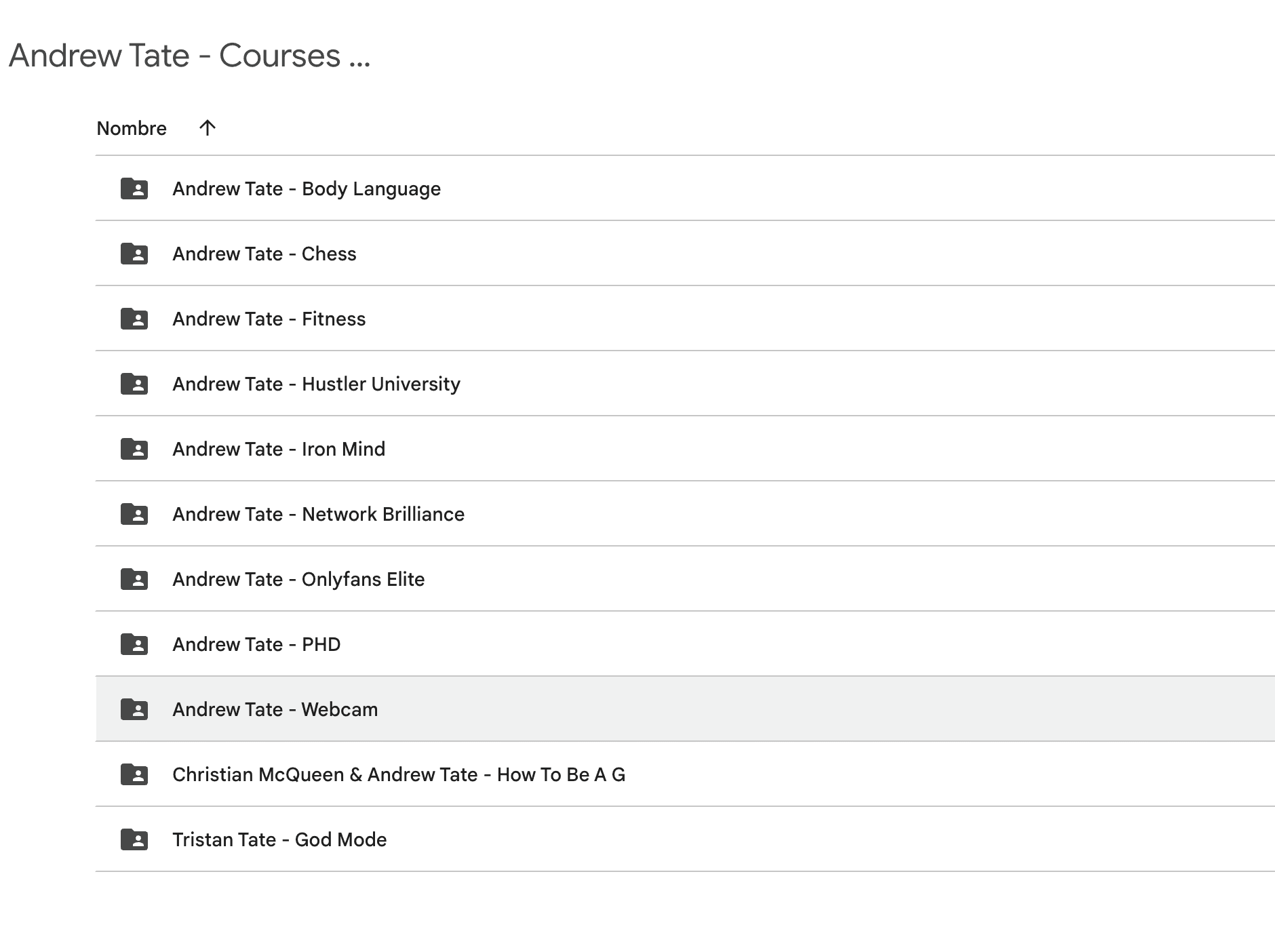Click the Network Brilliance folder icon
This screenshot has width=1275, height=952.
(134, 514)
